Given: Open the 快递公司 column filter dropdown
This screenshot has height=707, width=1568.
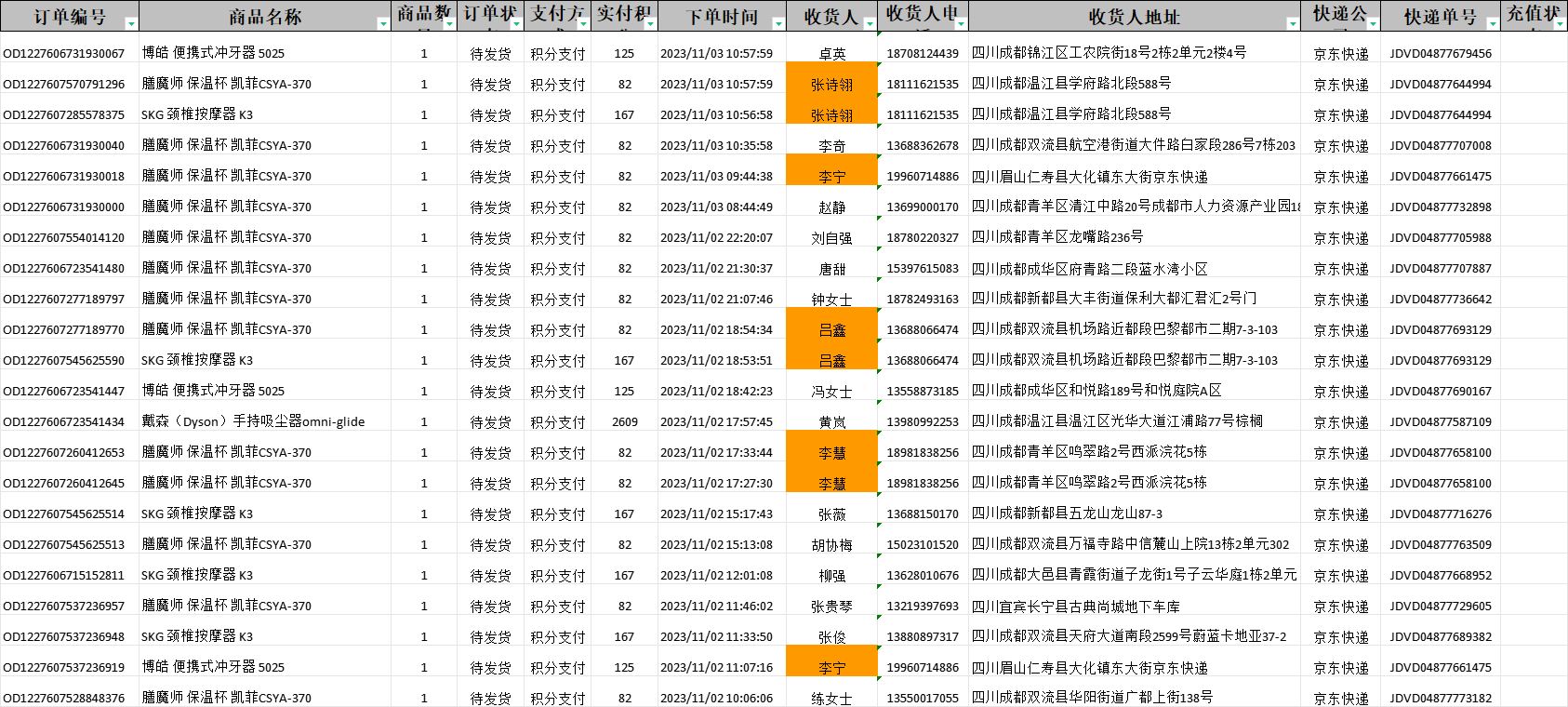Looking at the screenshot, I should 1372,24.
